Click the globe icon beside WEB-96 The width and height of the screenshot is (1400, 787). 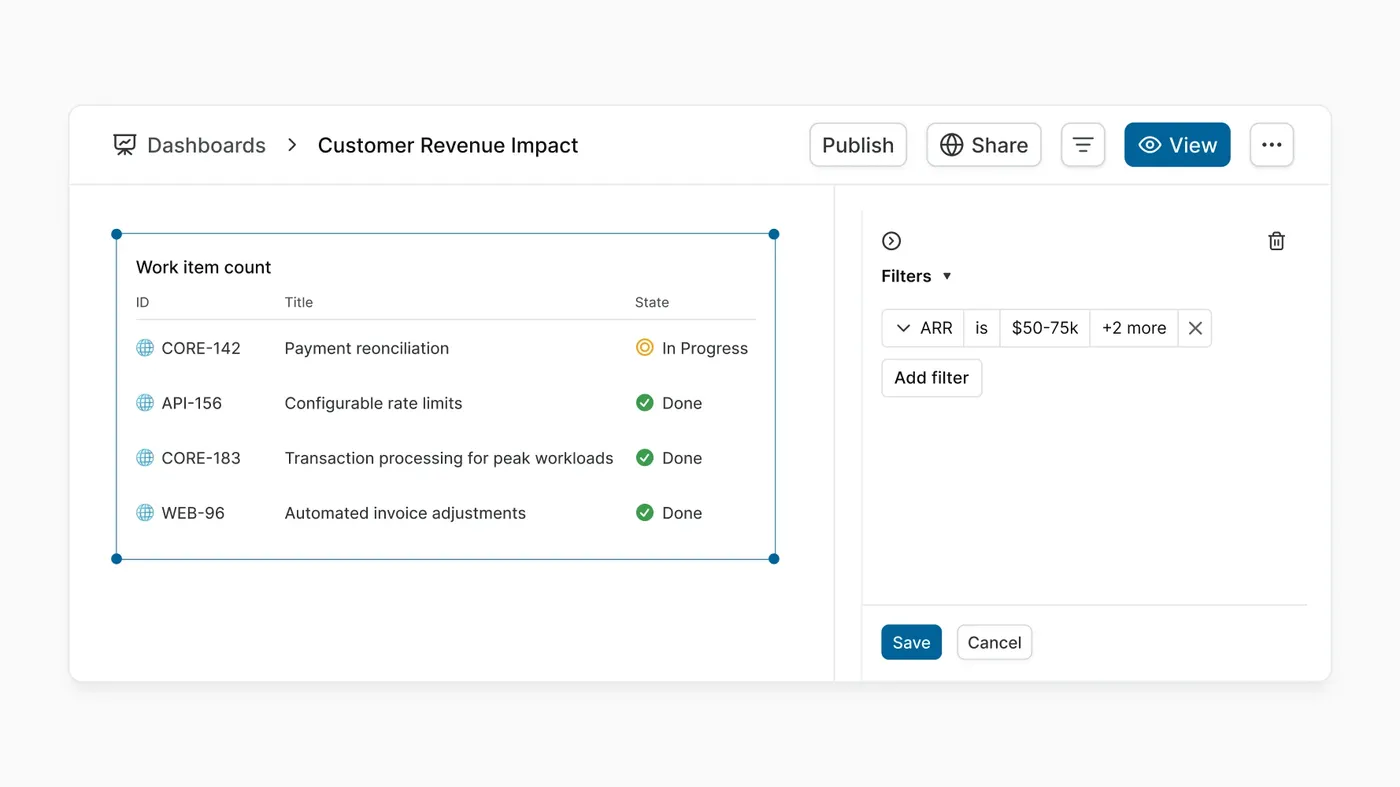pos(145,513)
